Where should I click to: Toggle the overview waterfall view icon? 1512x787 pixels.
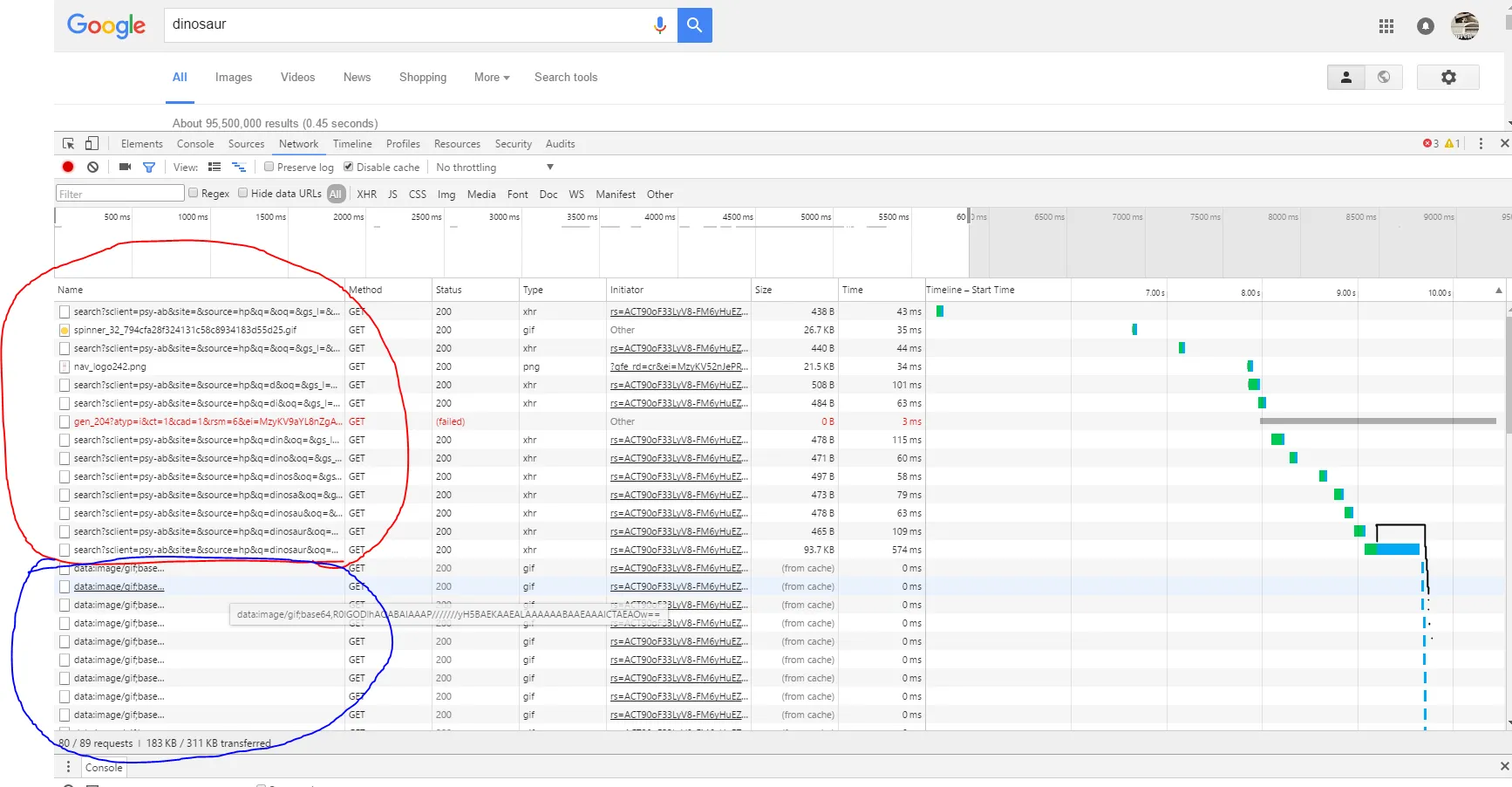pyautogui.click(x=239, y=167)
